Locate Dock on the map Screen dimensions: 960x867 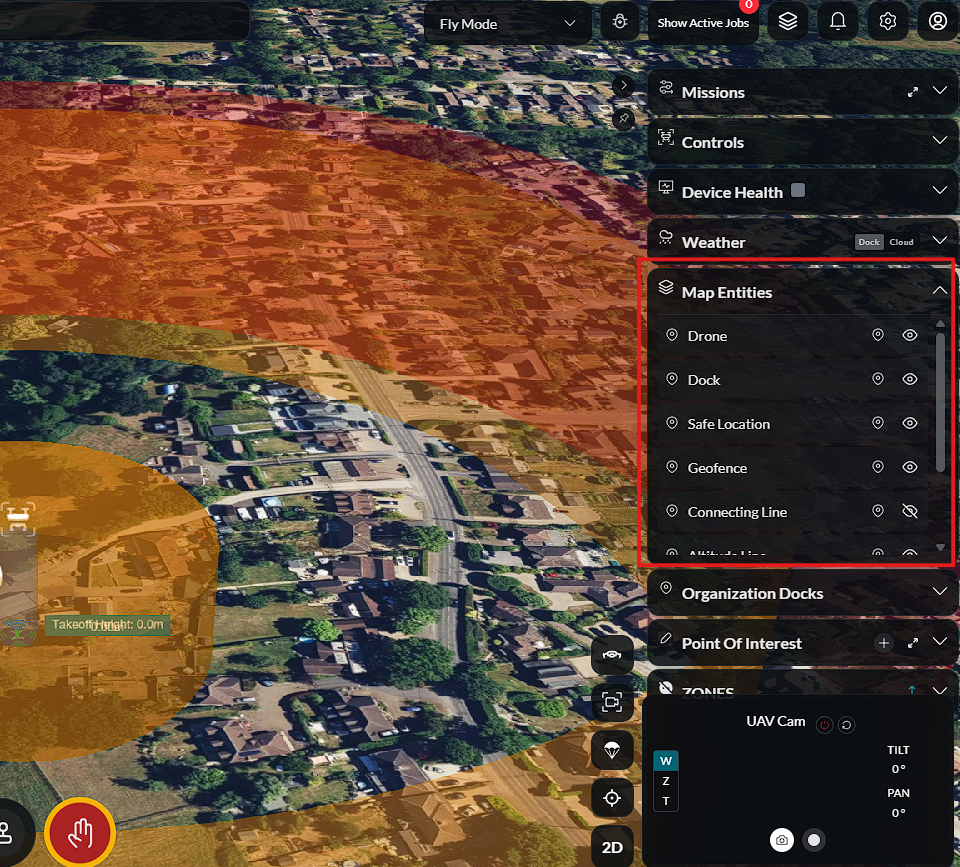click(x=877, y=379)
